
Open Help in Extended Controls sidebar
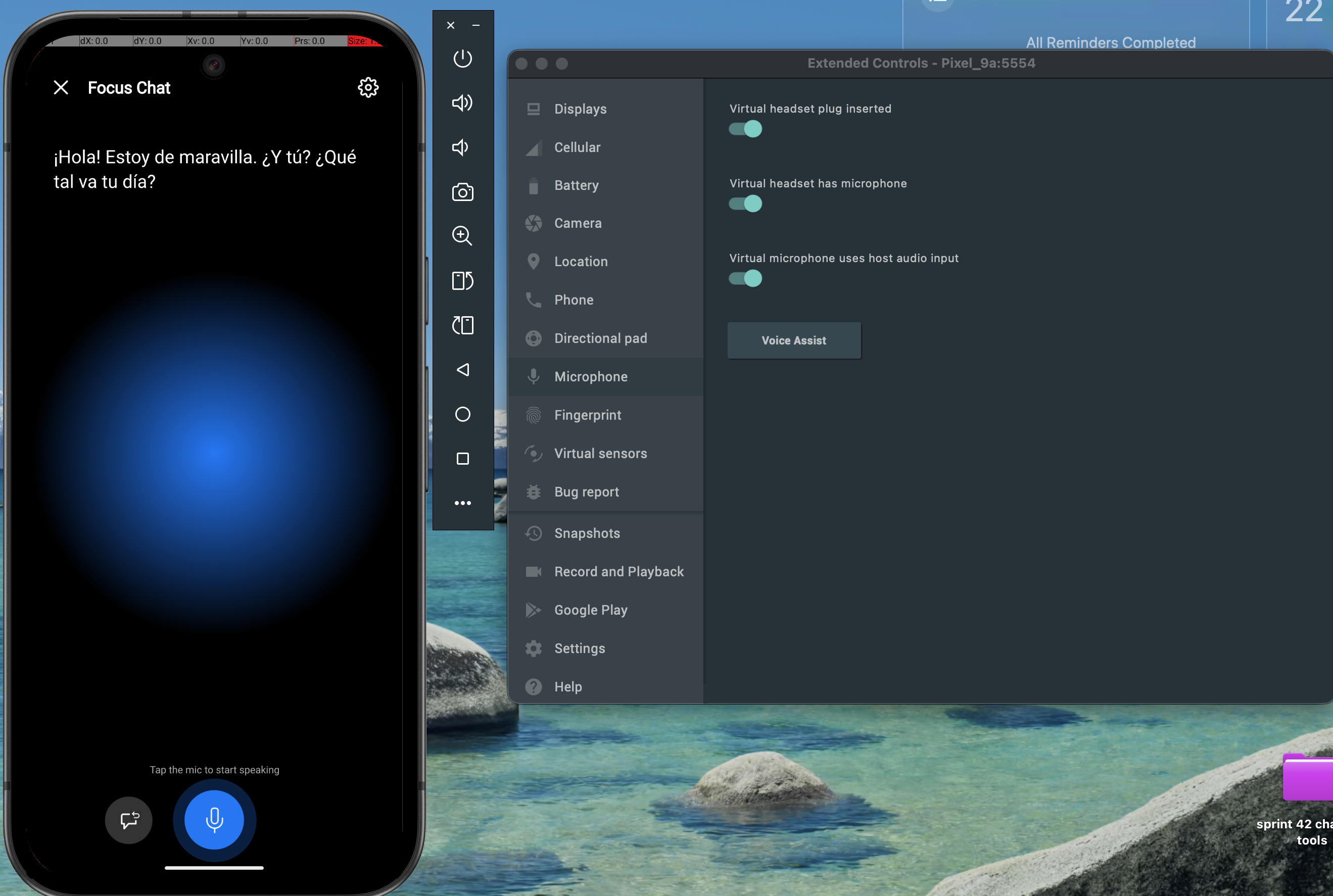coord(605,687)
